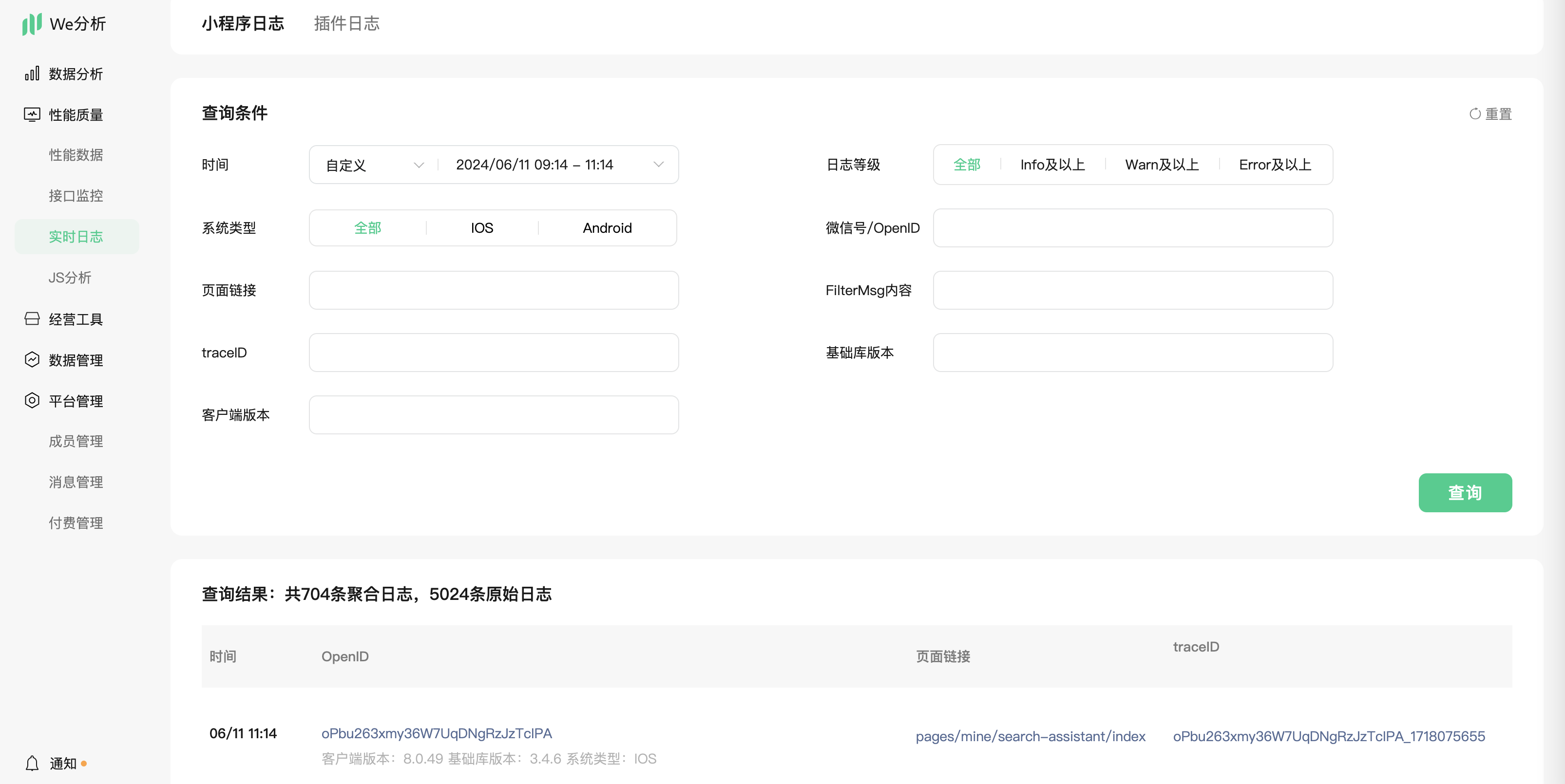Open the 自定义 time range dropdown
The height and width of the screenshot is (784, 1565).
pos(374,165)
